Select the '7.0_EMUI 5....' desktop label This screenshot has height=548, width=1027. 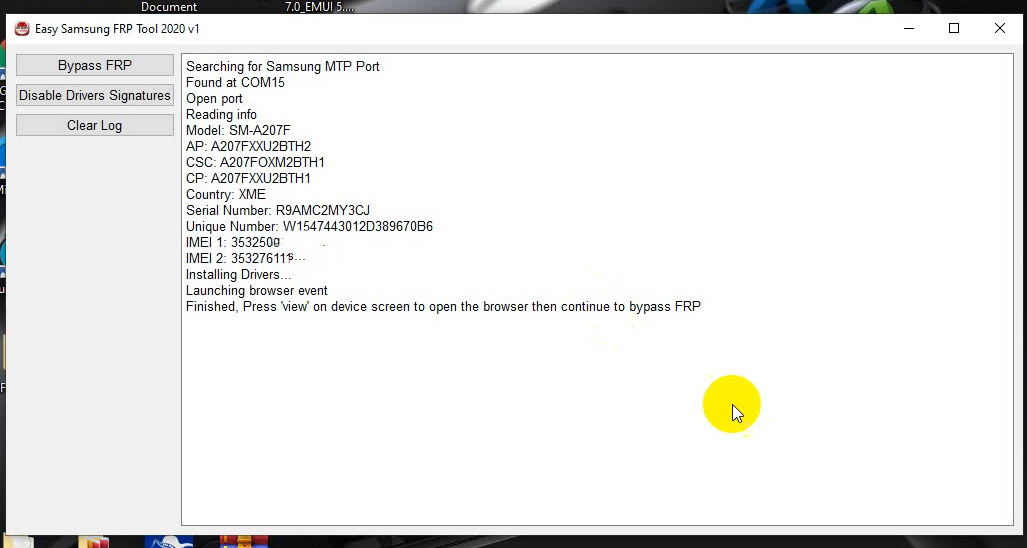[x=319, y=7]
